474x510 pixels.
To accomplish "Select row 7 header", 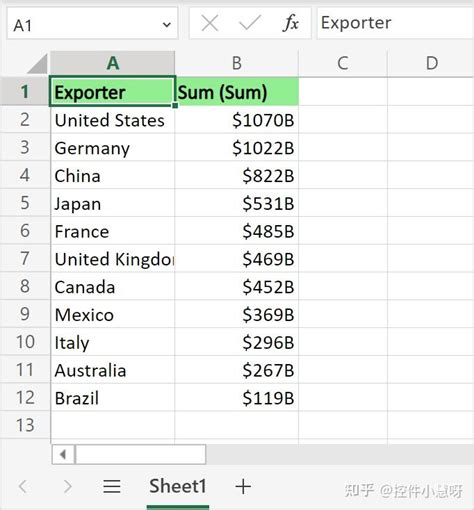I will pos(25,259).
